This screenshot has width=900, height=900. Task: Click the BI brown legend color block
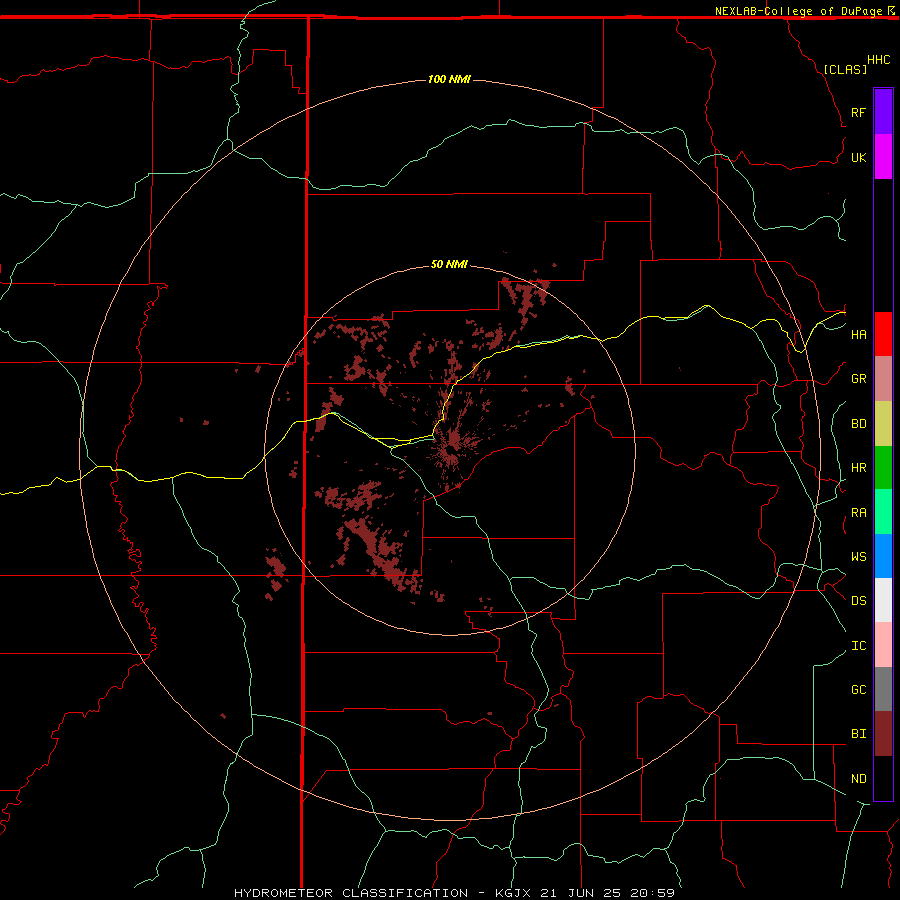[883, 734]
